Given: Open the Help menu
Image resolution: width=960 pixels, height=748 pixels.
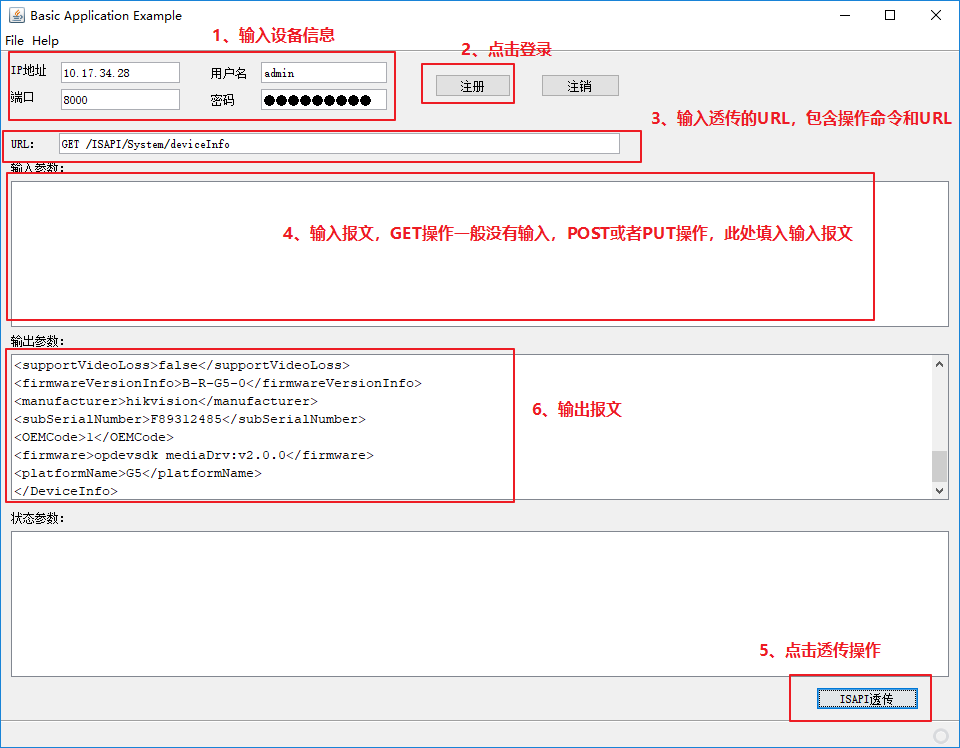Looking at the screenshot, I should 45,41.
